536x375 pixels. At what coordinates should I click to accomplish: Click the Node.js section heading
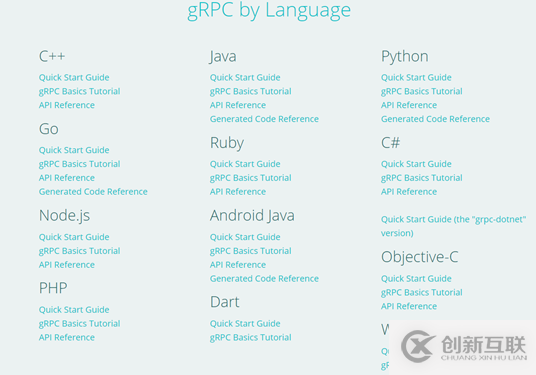click(x=65, y=216)
